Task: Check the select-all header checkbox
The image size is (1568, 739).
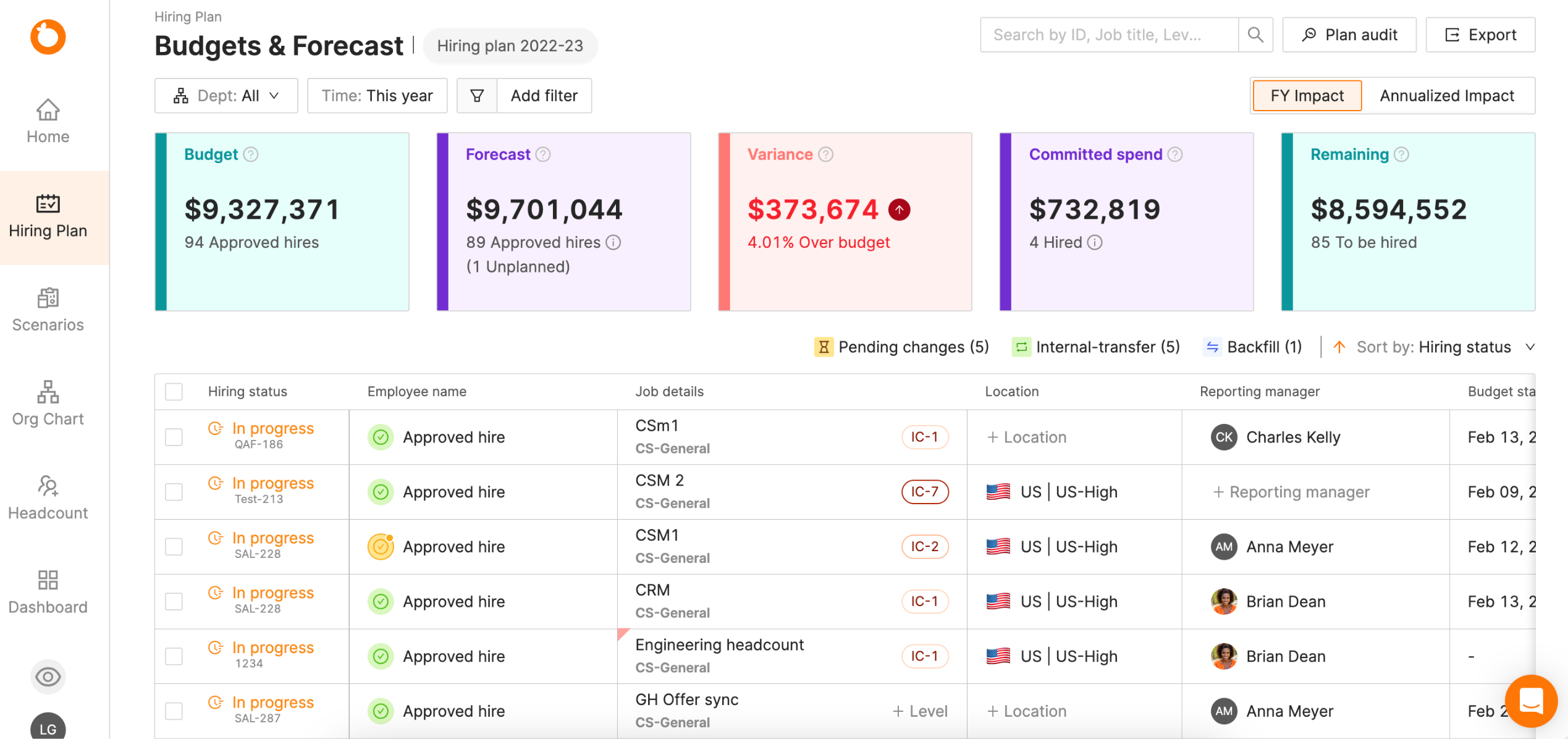Action: click(174, 392)
